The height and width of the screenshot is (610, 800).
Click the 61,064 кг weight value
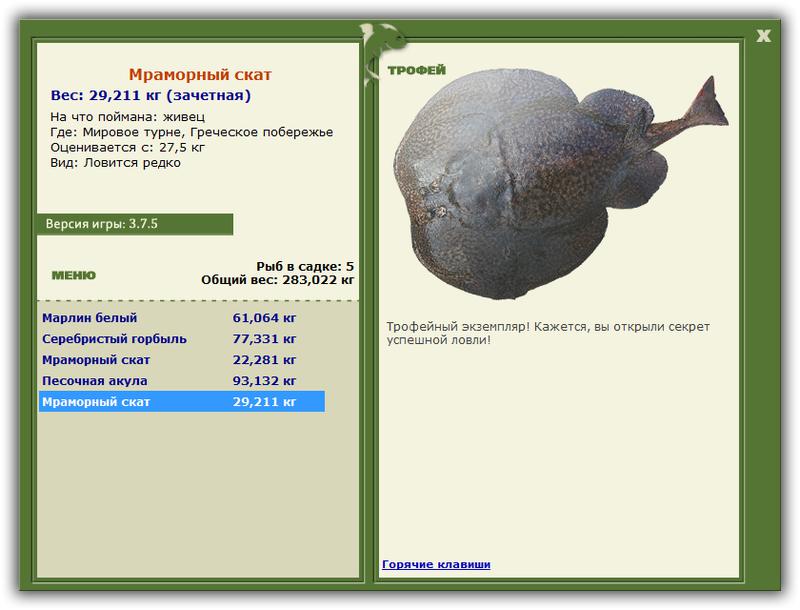(x=264, y=318)
